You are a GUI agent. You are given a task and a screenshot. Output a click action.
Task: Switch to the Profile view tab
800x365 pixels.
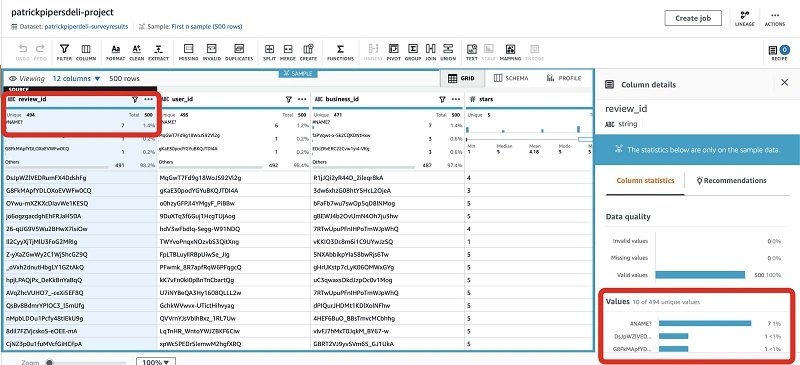[x=564, y=78]
